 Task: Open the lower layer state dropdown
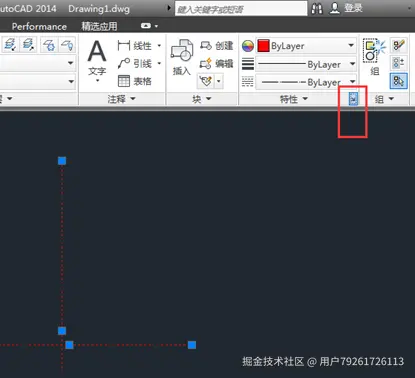[71, 81]
